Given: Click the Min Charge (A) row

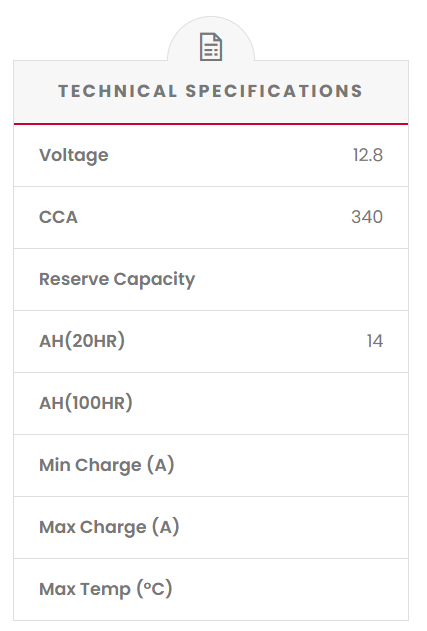Looking at the screenshot, I should 211,465.
